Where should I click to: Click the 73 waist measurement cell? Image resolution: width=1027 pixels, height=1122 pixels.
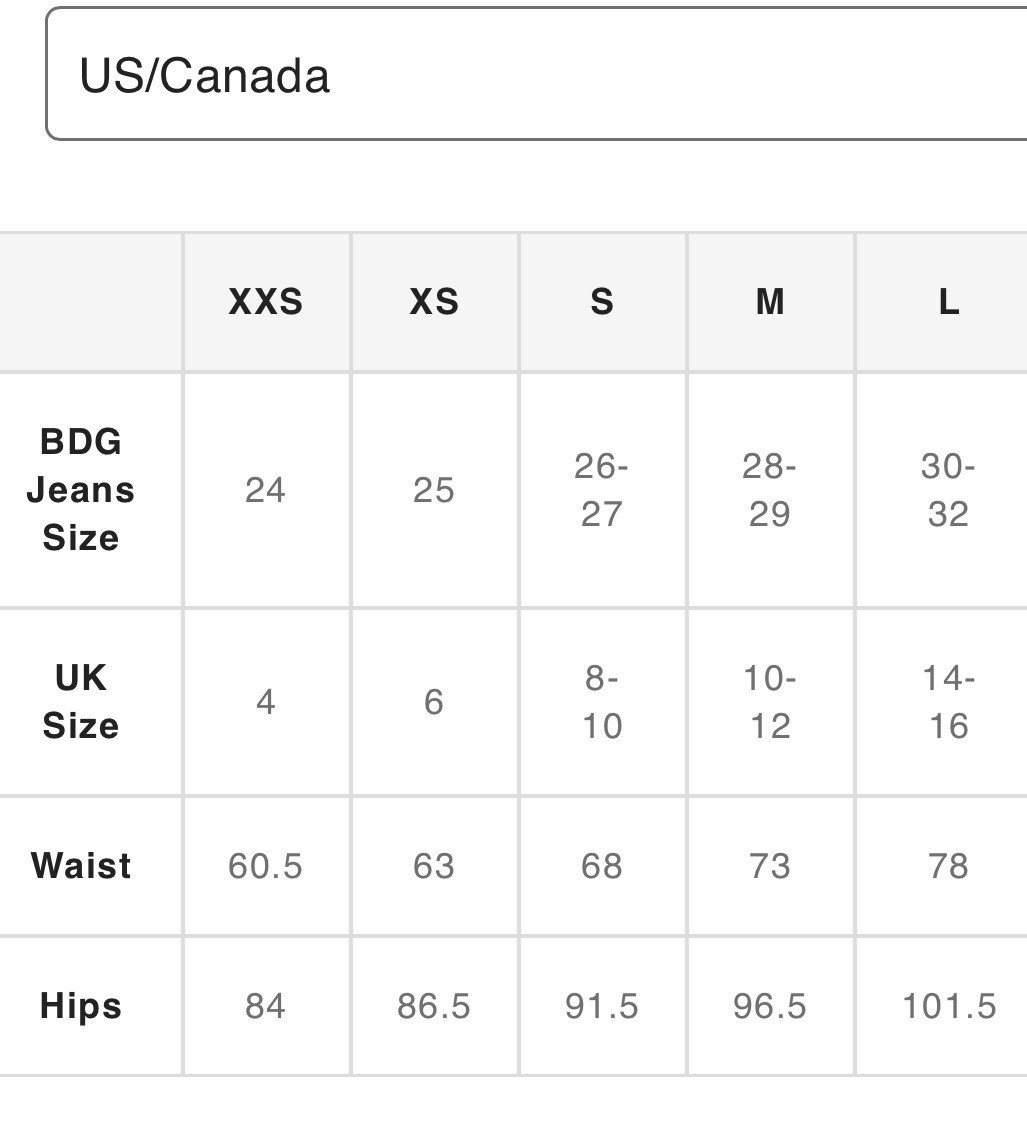click(x=770, y=866)
